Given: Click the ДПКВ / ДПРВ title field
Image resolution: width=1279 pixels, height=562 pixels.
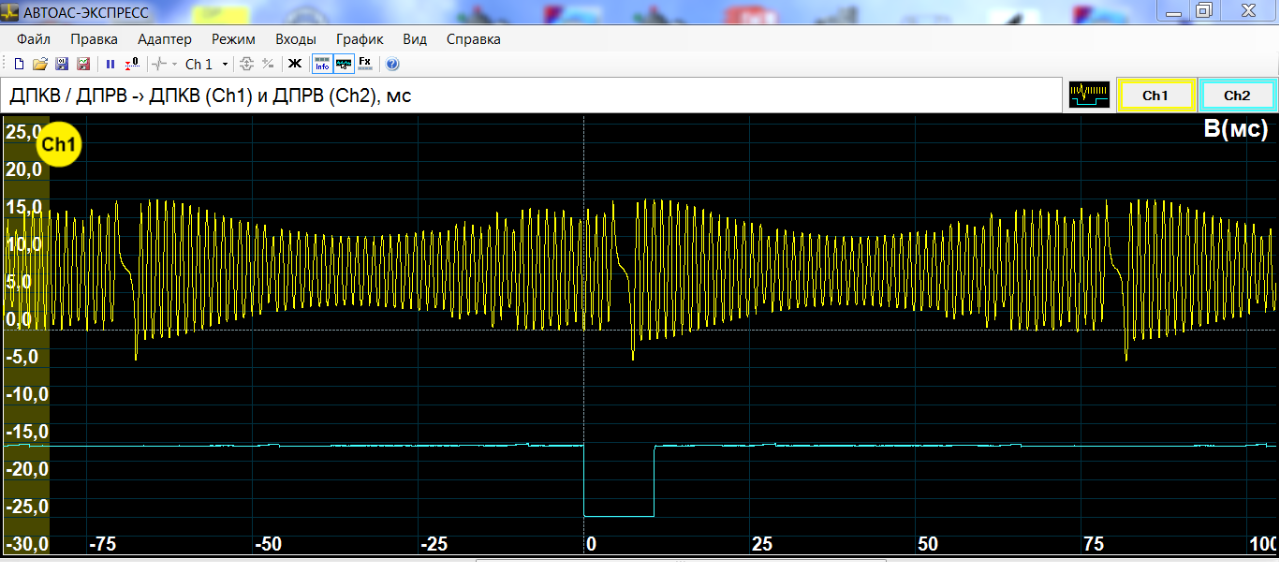Looking at the screenshot, I should point(530,96).
